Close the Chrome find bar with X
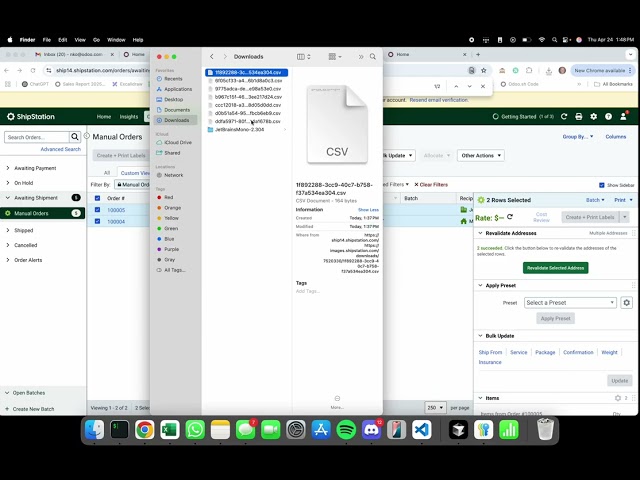 (483, 87)
